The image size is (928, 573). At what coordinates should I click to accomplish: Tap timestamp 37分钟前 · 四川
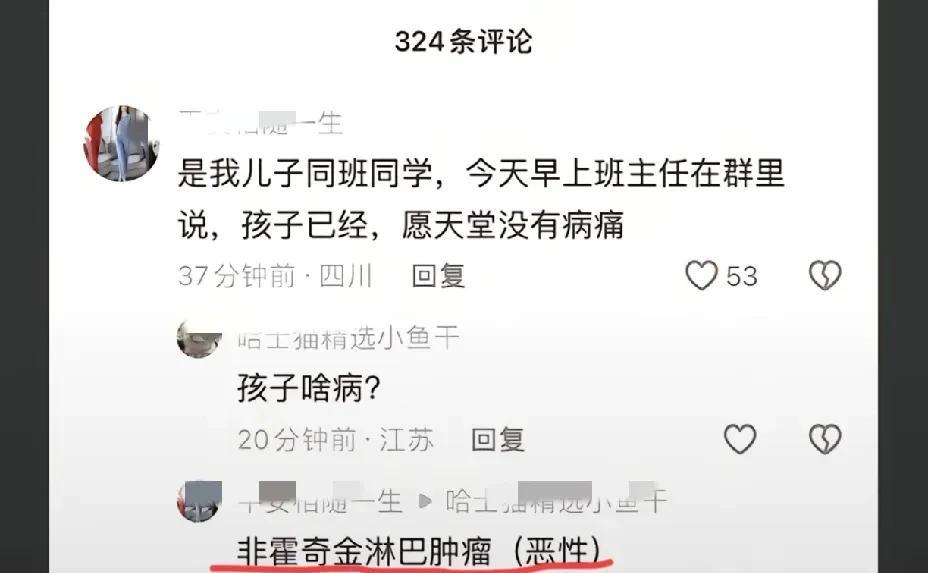point(275,276)
